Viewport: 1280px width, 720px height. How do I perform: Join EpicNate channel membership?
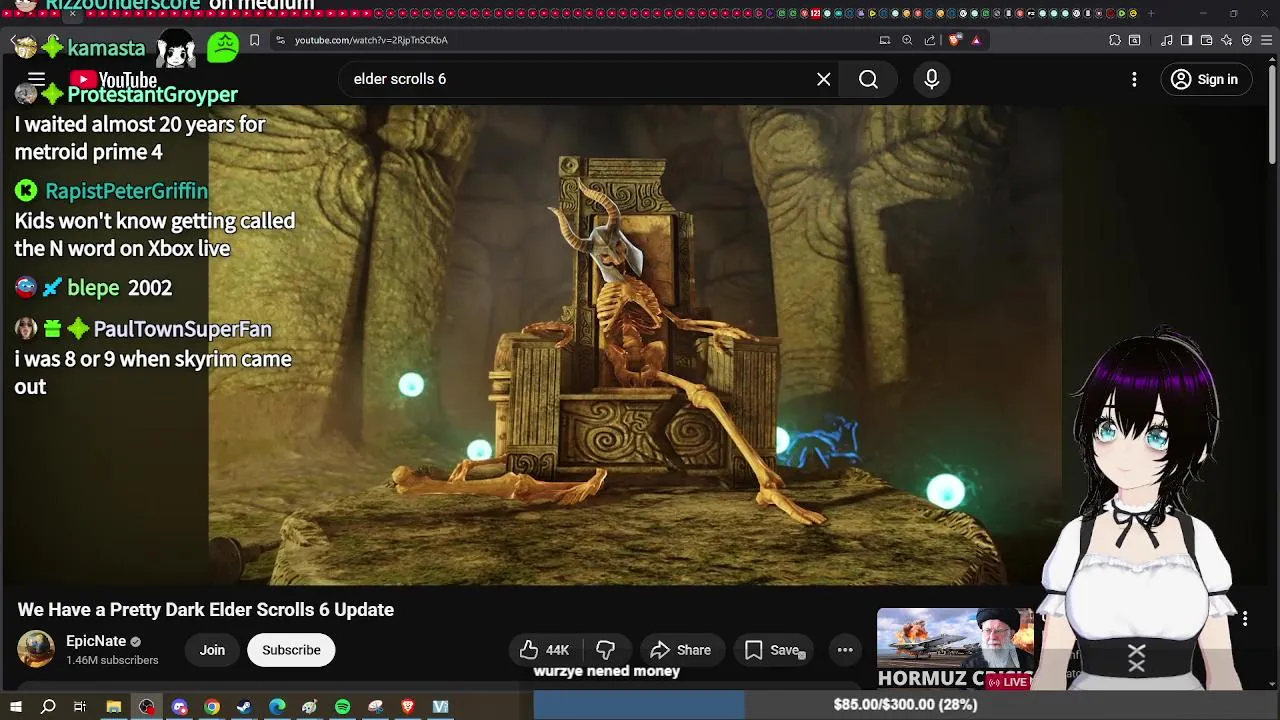[212, 650]
